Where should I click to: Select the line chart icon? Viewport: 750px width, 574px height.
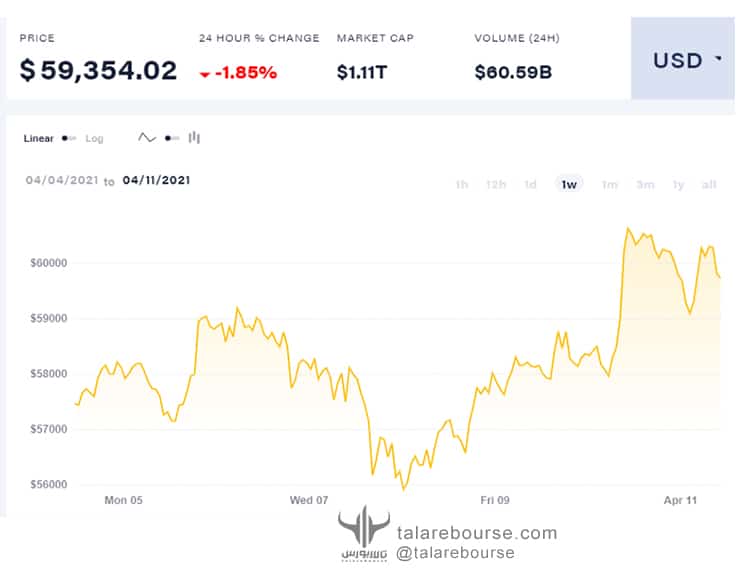[x=147, y=138]
